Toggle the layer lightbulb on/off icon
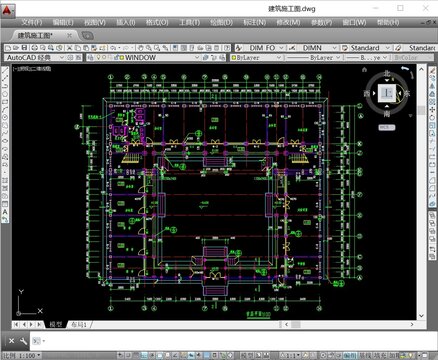 coord(98,57)
